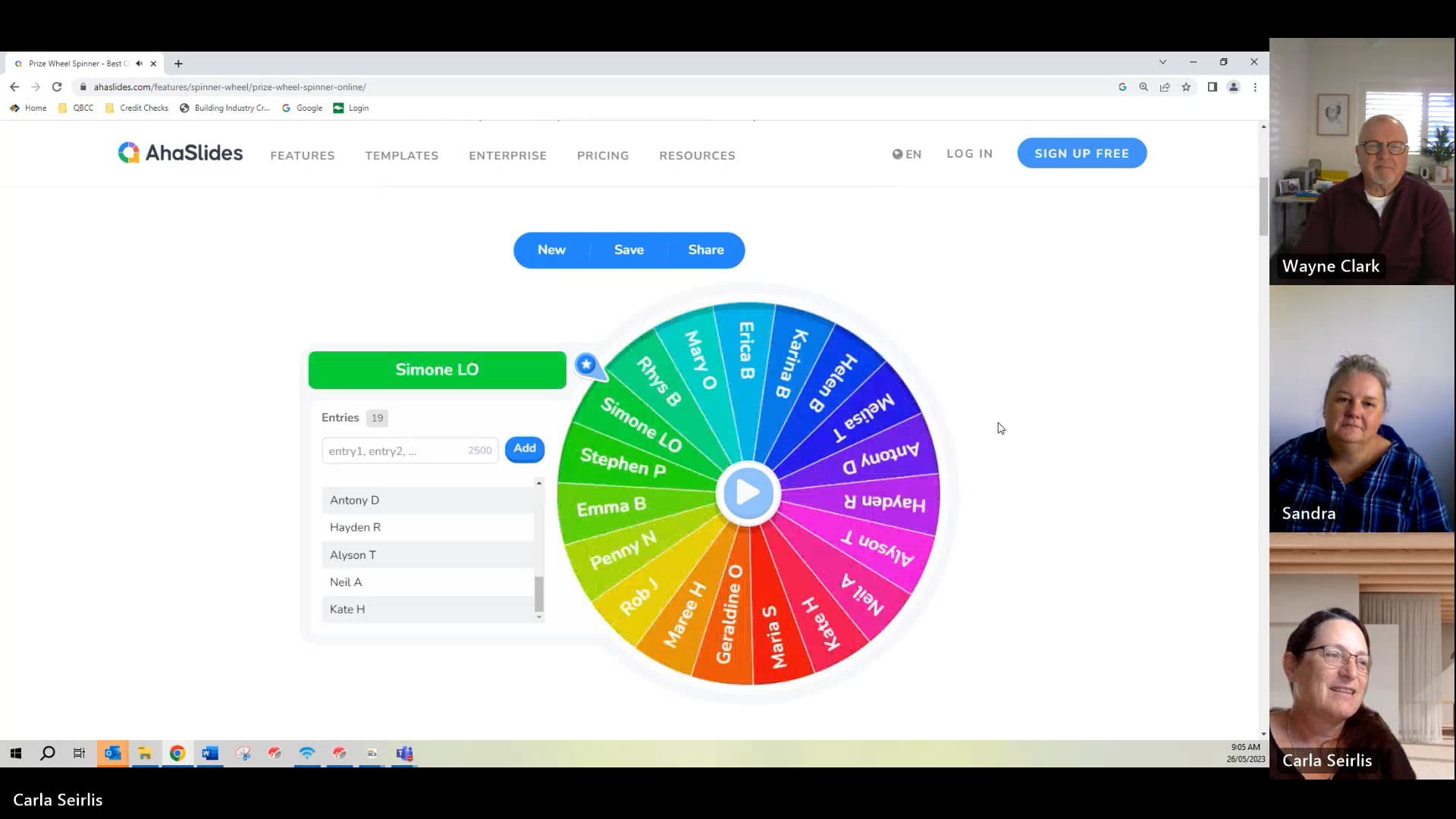Click the wheel pointer star marker

[586, 365]
